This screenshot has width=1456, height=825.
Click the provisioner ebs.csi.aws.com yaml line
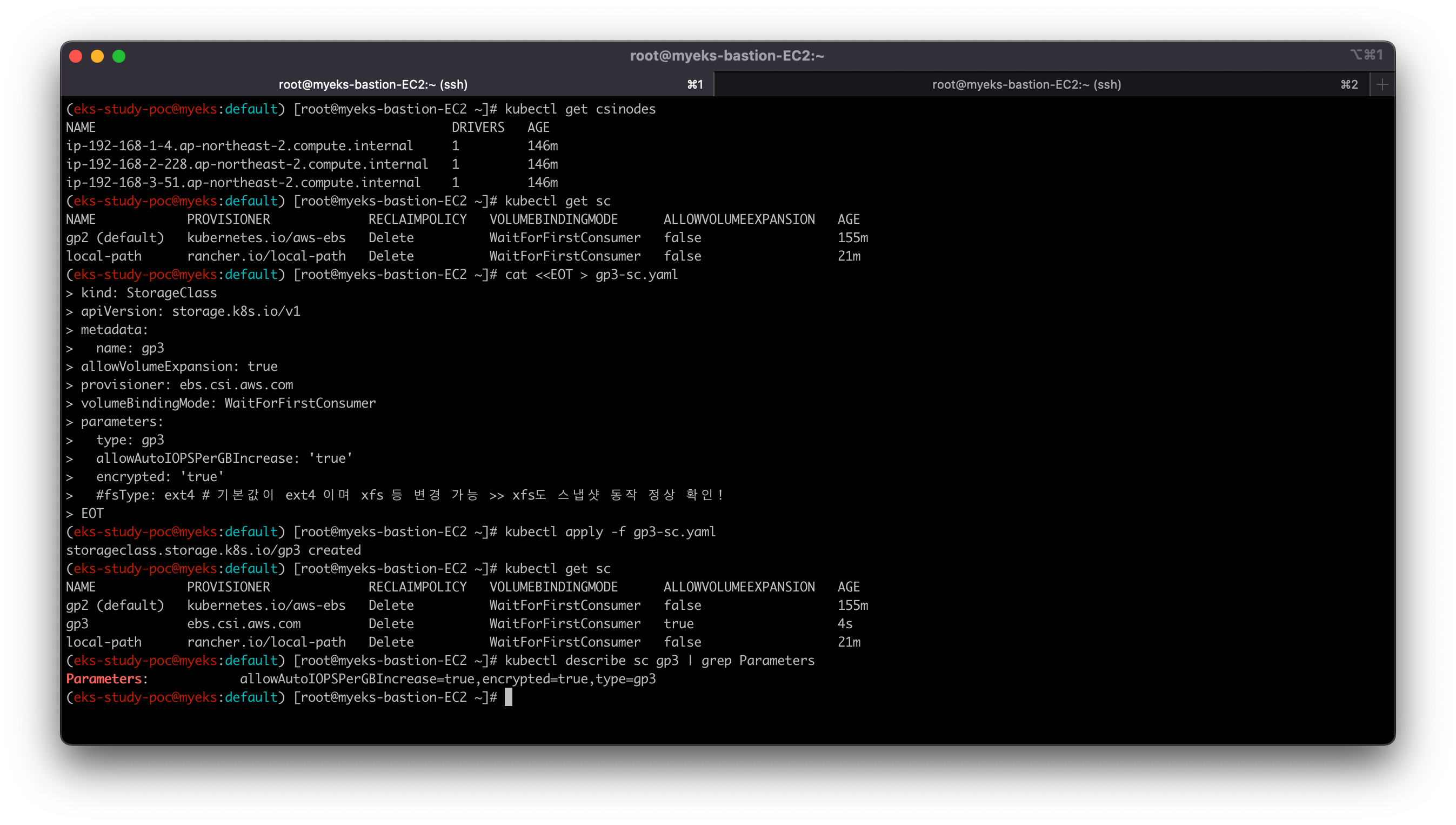(x=187, y=385)
